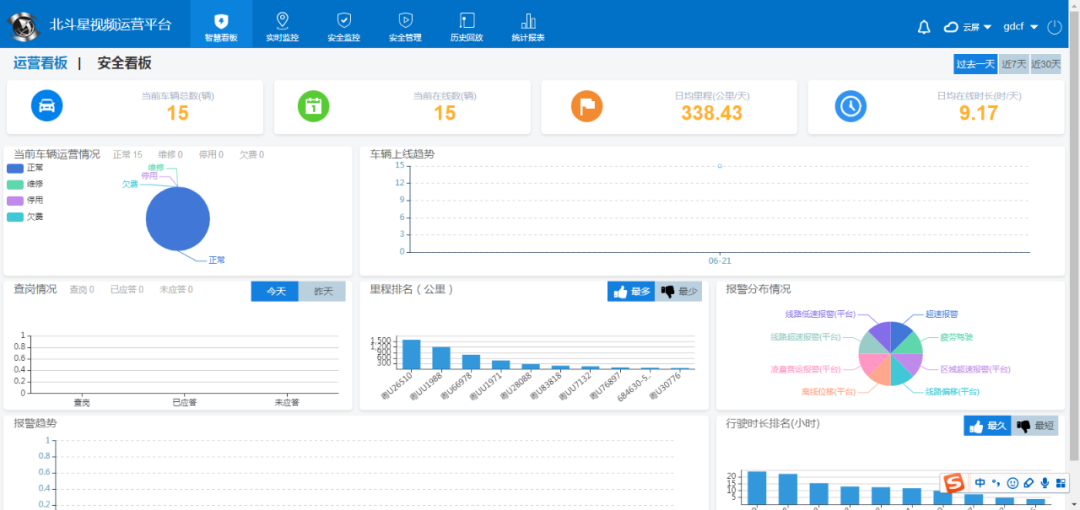Switch driving duration ranking to 最短
The image size is (1080, 510).
(1035, 426)
